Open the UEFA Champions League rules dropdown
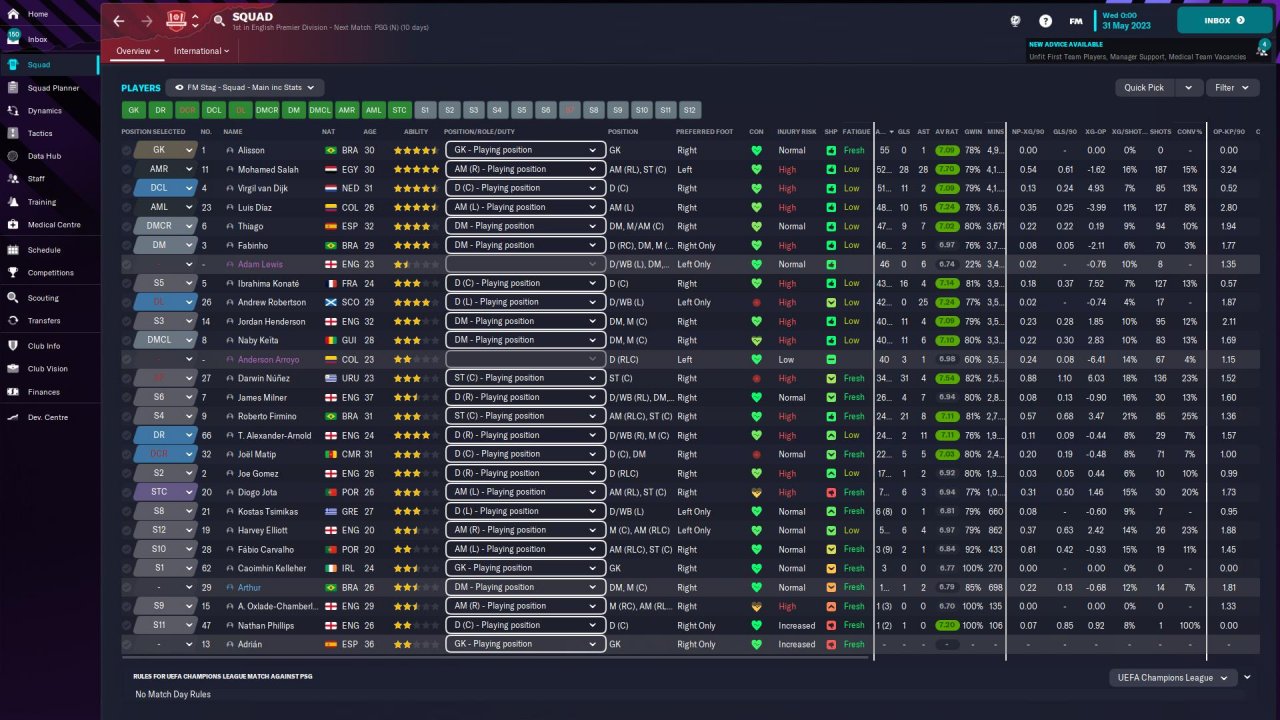This screenshot has height=720, width=1280. tap(1173, 678)
